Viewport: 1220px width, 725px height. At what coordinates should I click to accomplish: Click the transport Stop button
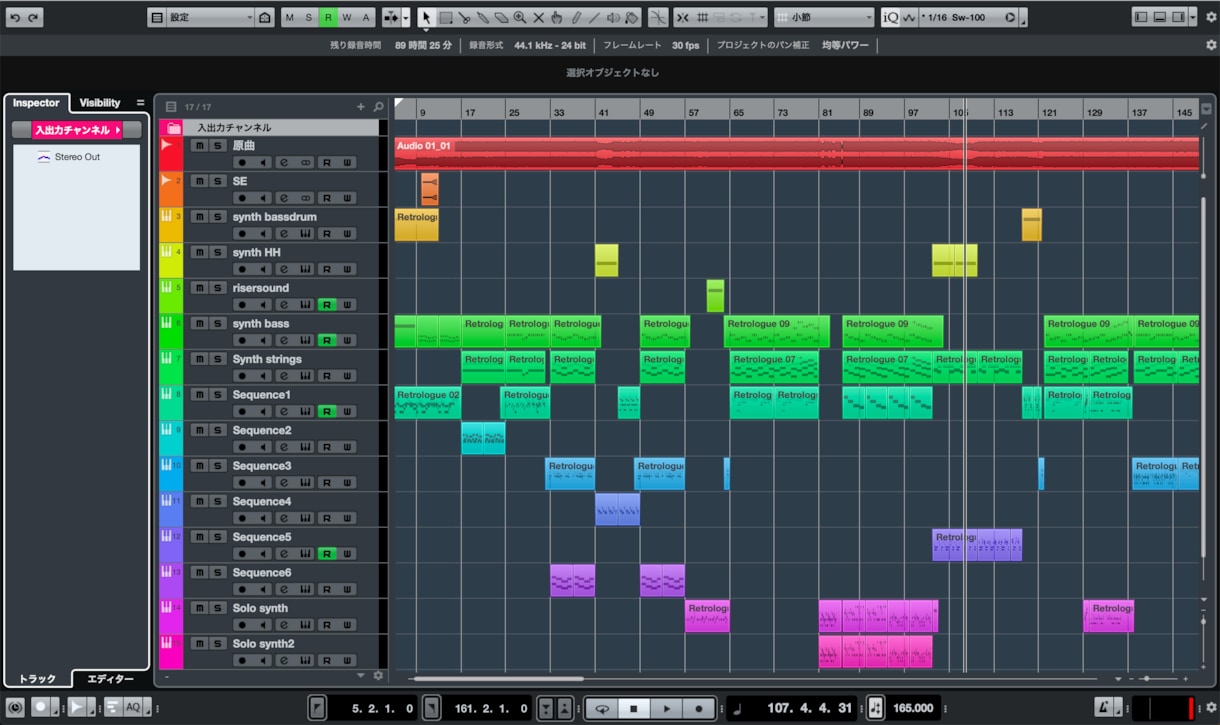tap(634, 708)
